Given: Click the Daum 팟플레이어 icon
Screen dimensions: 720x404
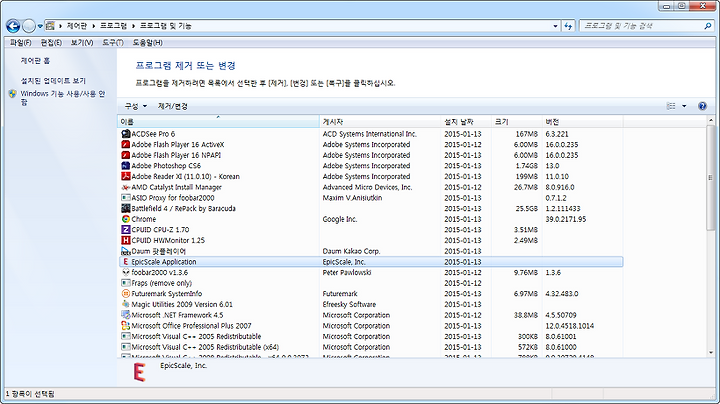Looking at the screenshot, I should coord(126,251).
